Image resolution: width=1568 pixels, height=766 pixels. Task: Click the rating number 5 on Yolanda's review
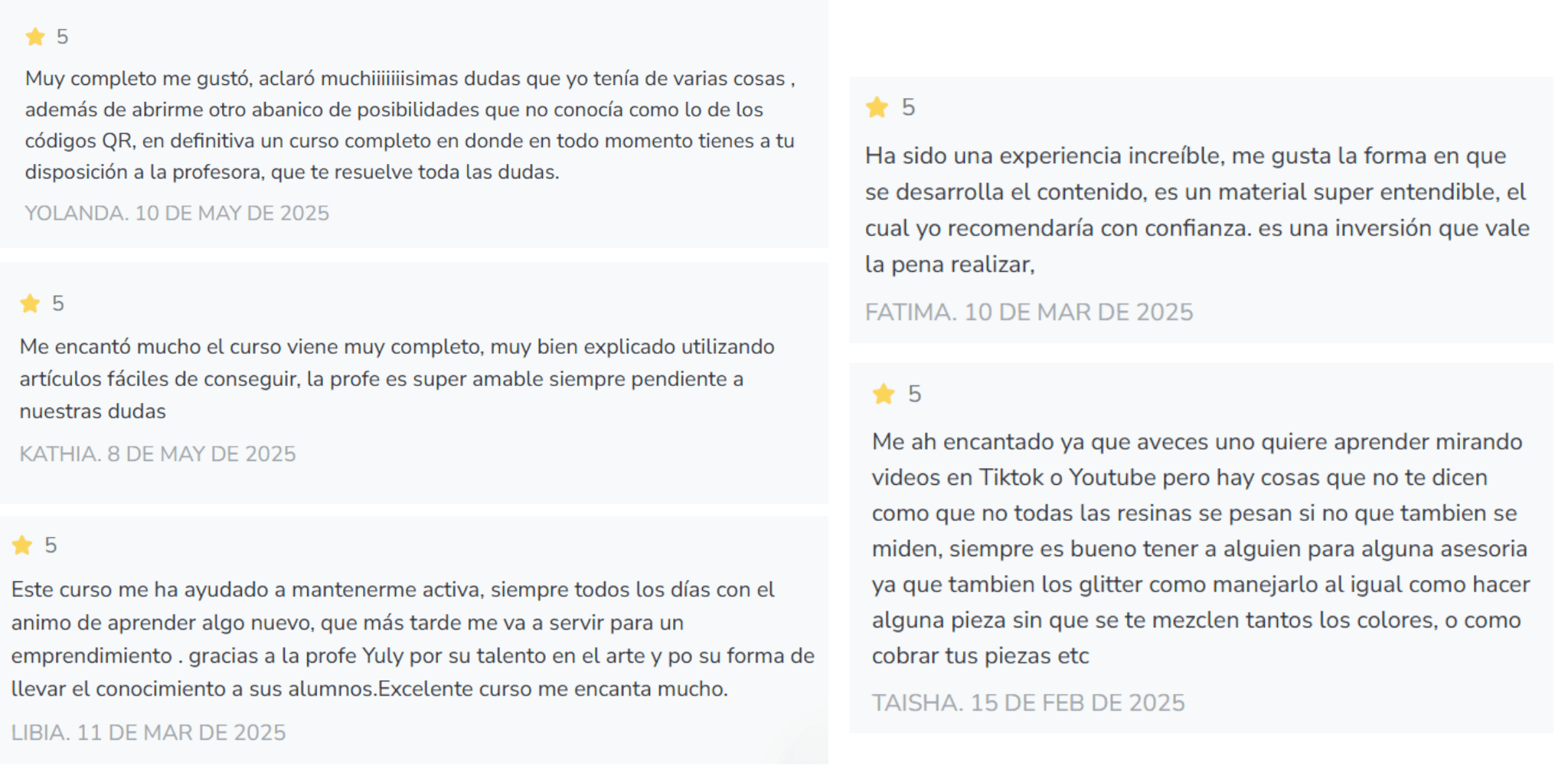(63, 37)
